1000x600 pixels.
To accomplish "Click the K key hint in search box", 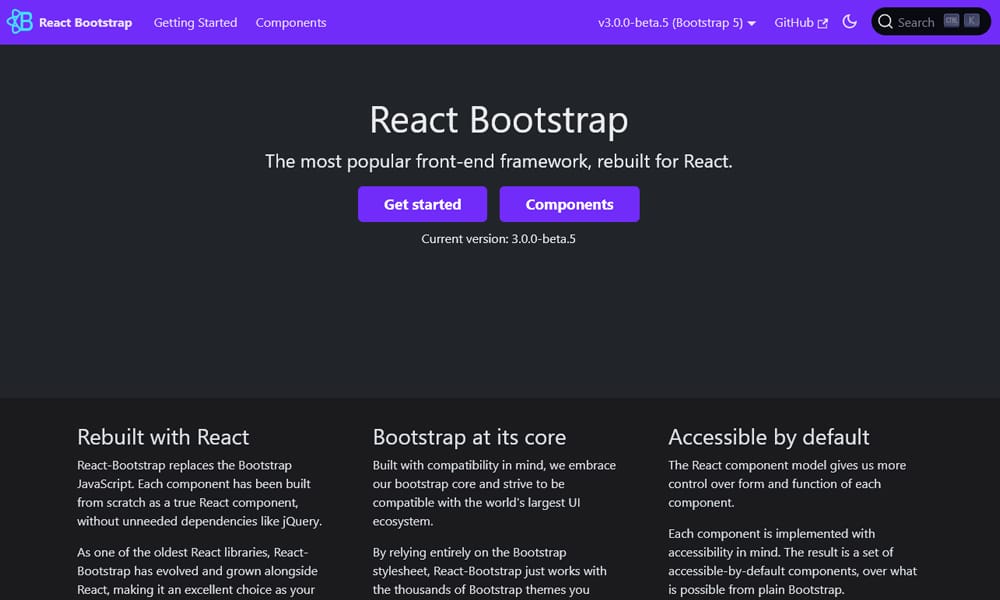I will [971, 20].
